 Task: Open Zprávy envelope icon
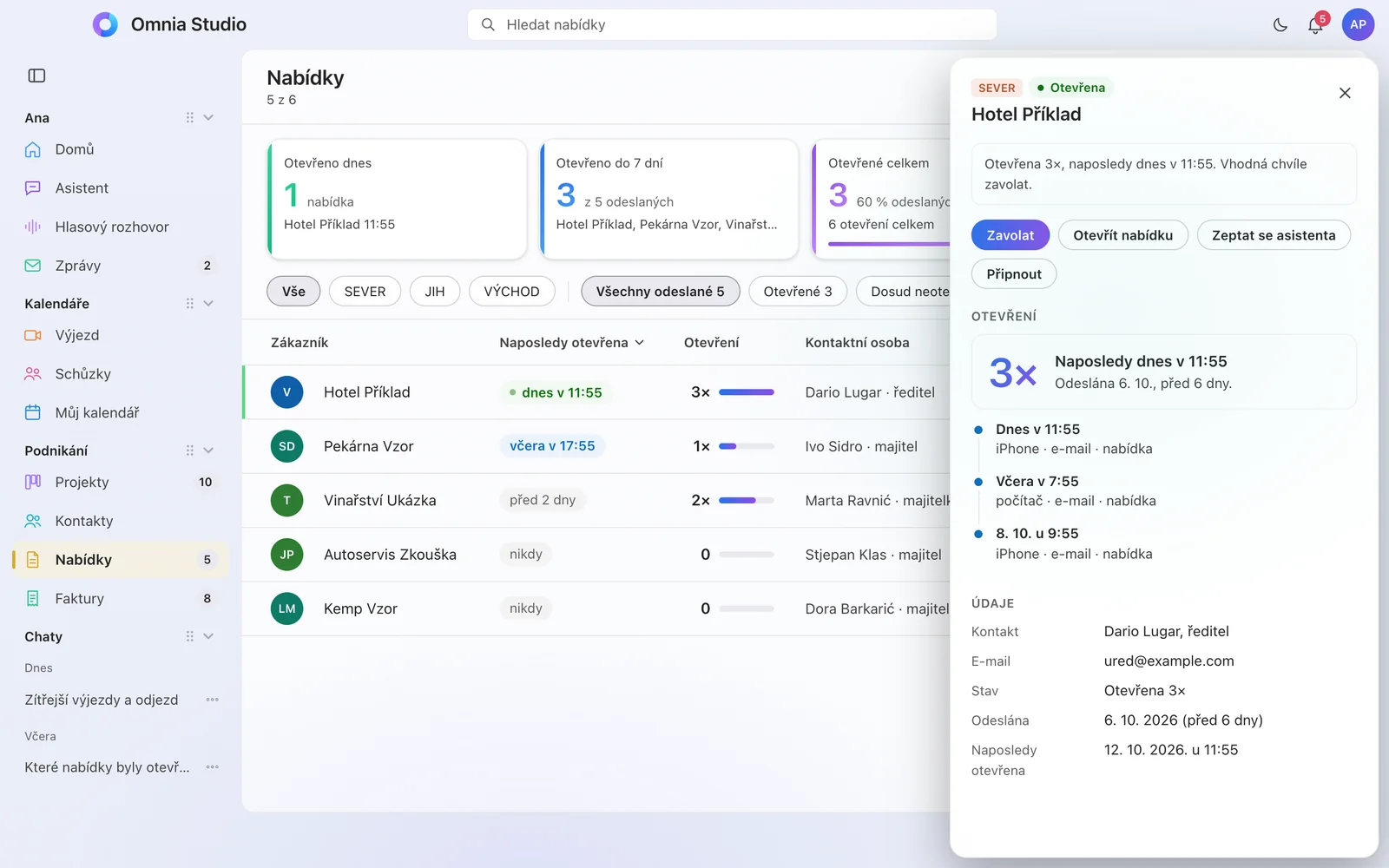(x=33, y=266)
